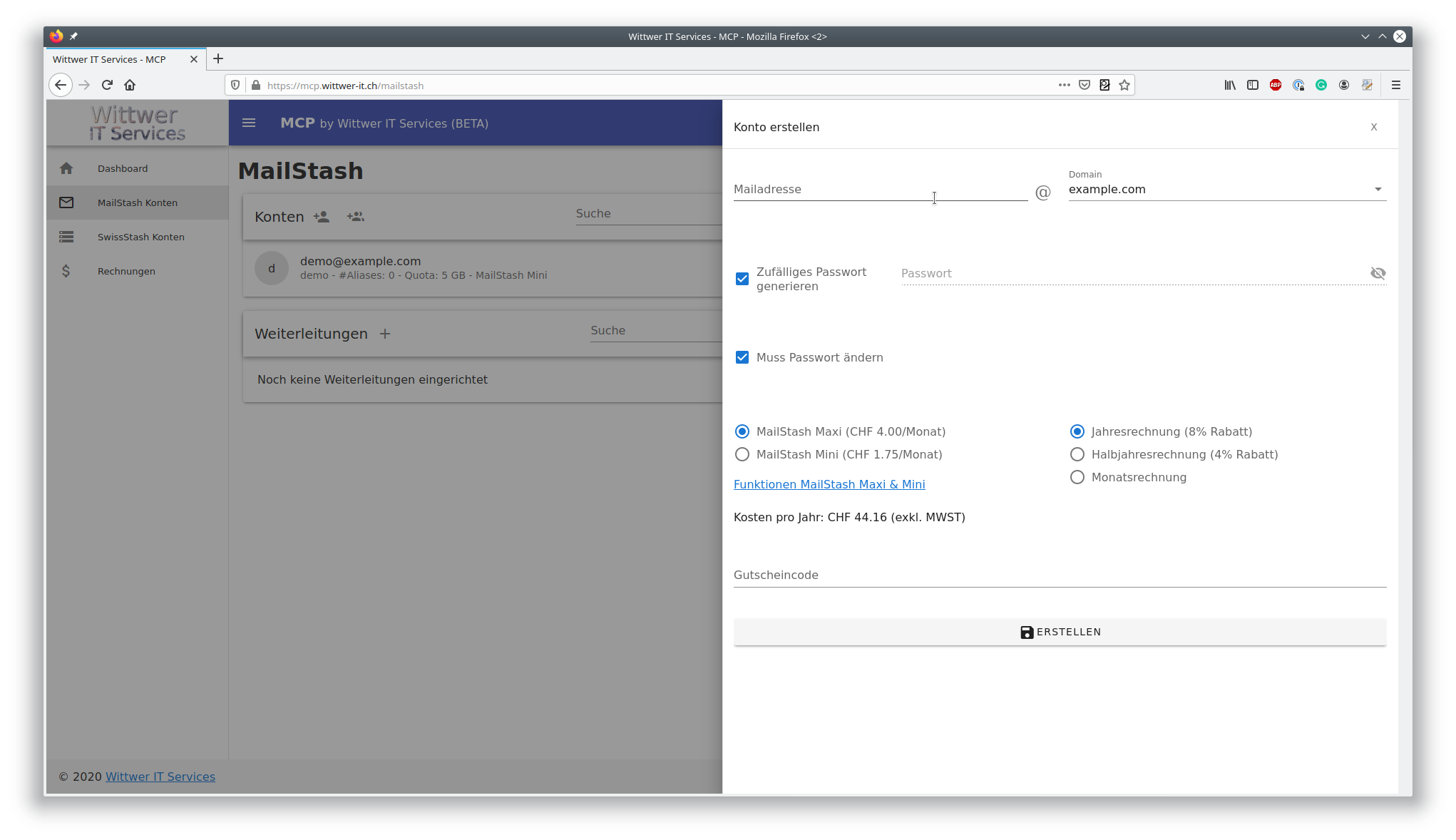
Task: Click the Gutscheincode input field
Action: pyautogui.click(x=1060, y=575)
